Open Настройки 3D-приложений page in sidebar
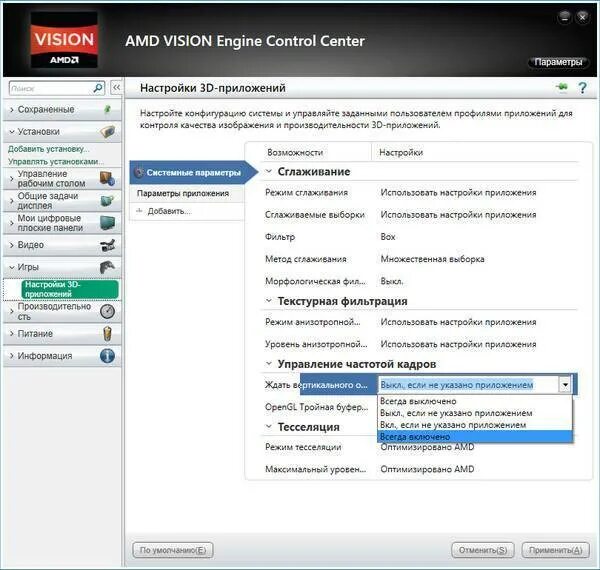 [70, 289]
